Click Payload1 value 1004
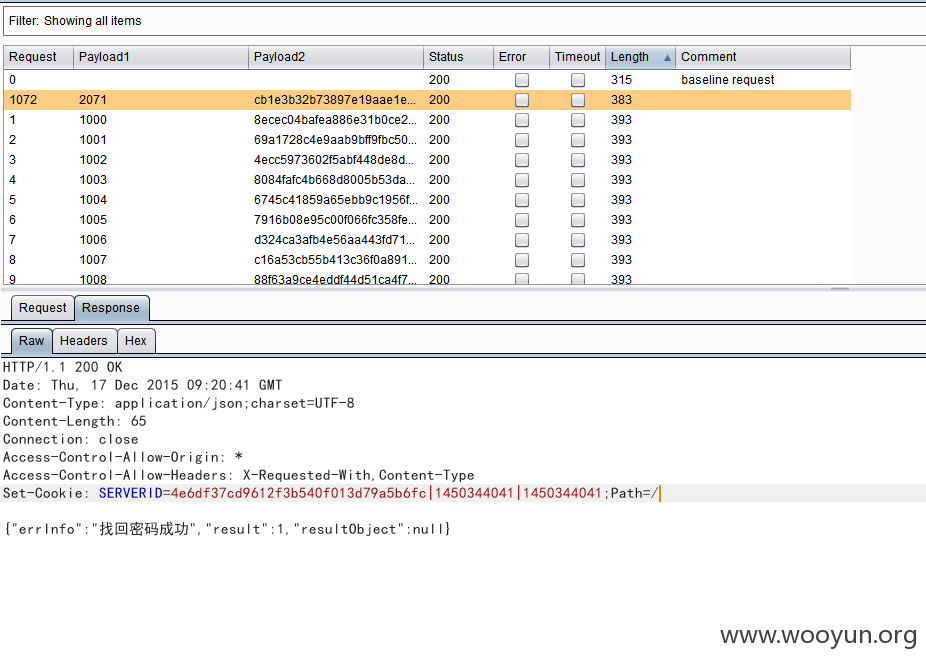Viewport: 926px width, 664px height. coord(93,200)
